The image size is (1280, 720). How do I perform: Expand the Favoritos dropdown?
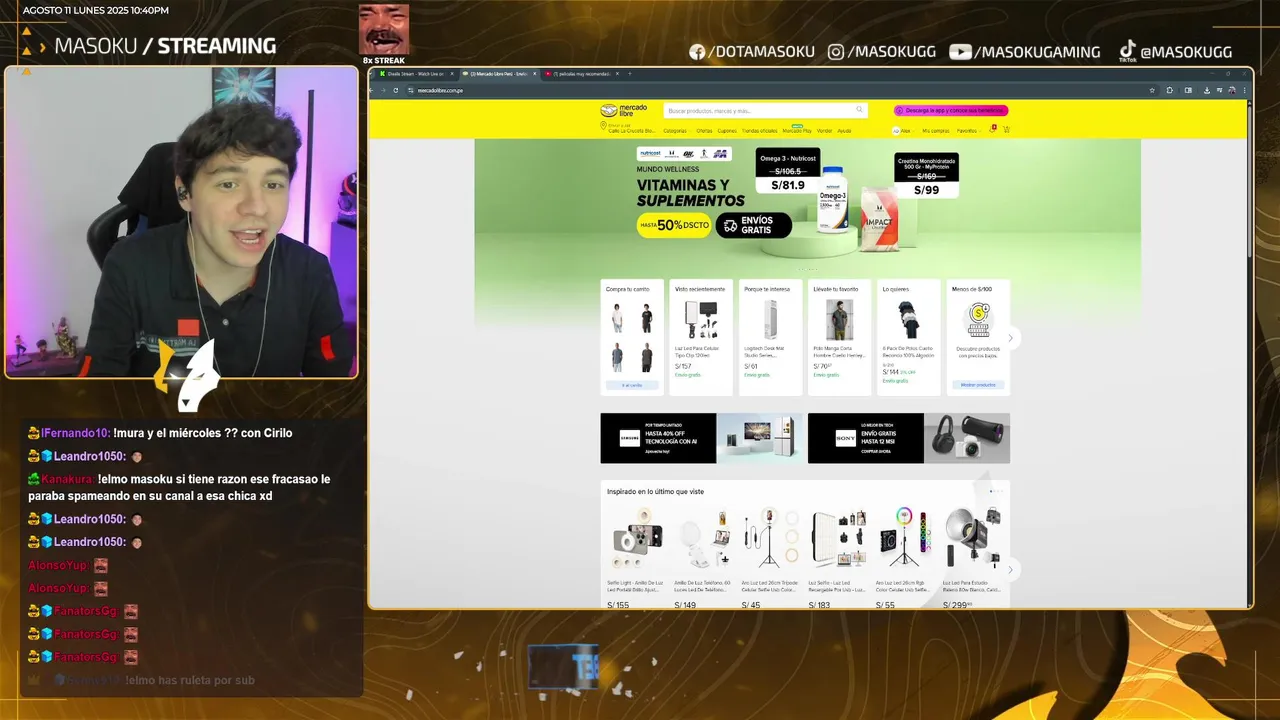(x=967, y=131)
